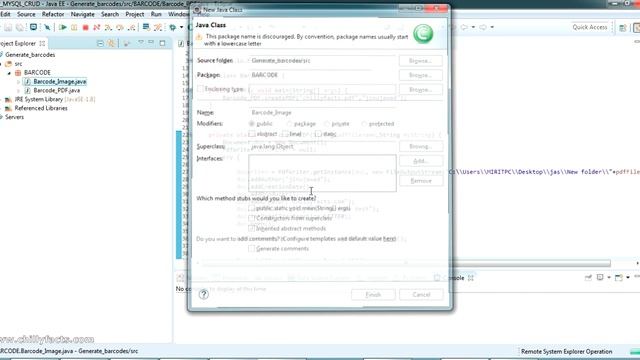Viewport: 640px width, 360px height.
Task: Click the Display Selected Console icon
Action: [600, 278]
